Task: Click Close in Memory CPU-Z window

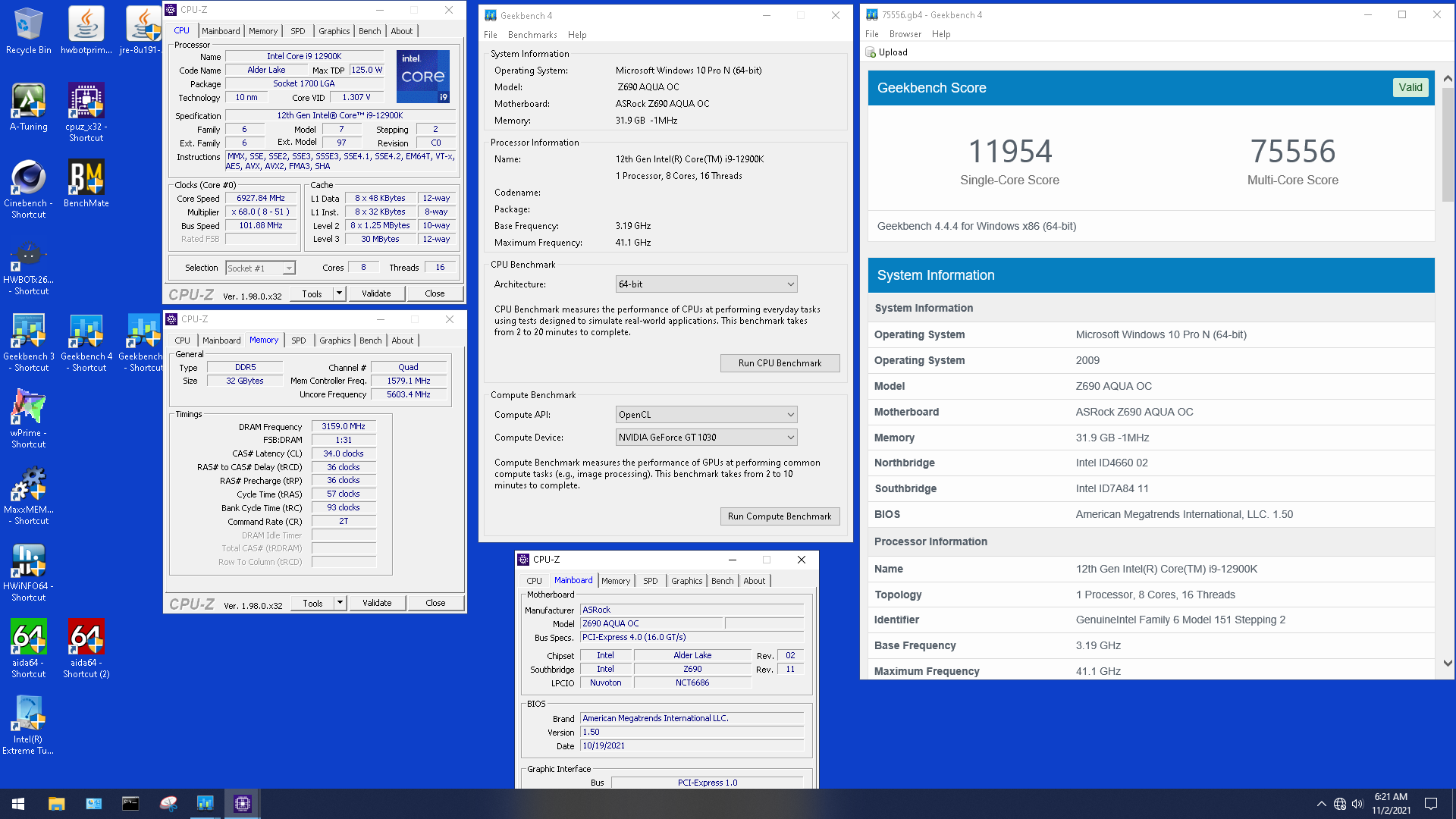Action: tap(435, 603)
